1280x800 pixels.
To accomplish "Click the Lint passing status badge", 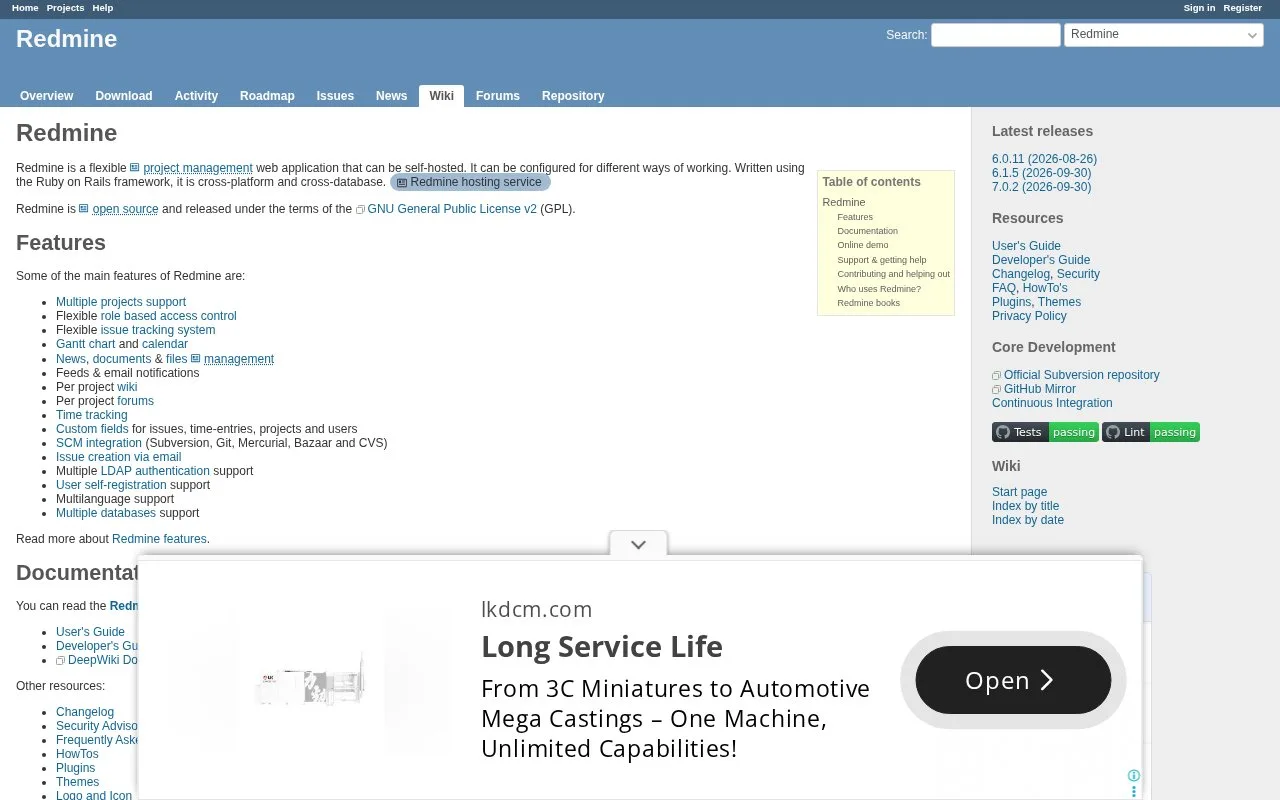I will point(1151,432).
